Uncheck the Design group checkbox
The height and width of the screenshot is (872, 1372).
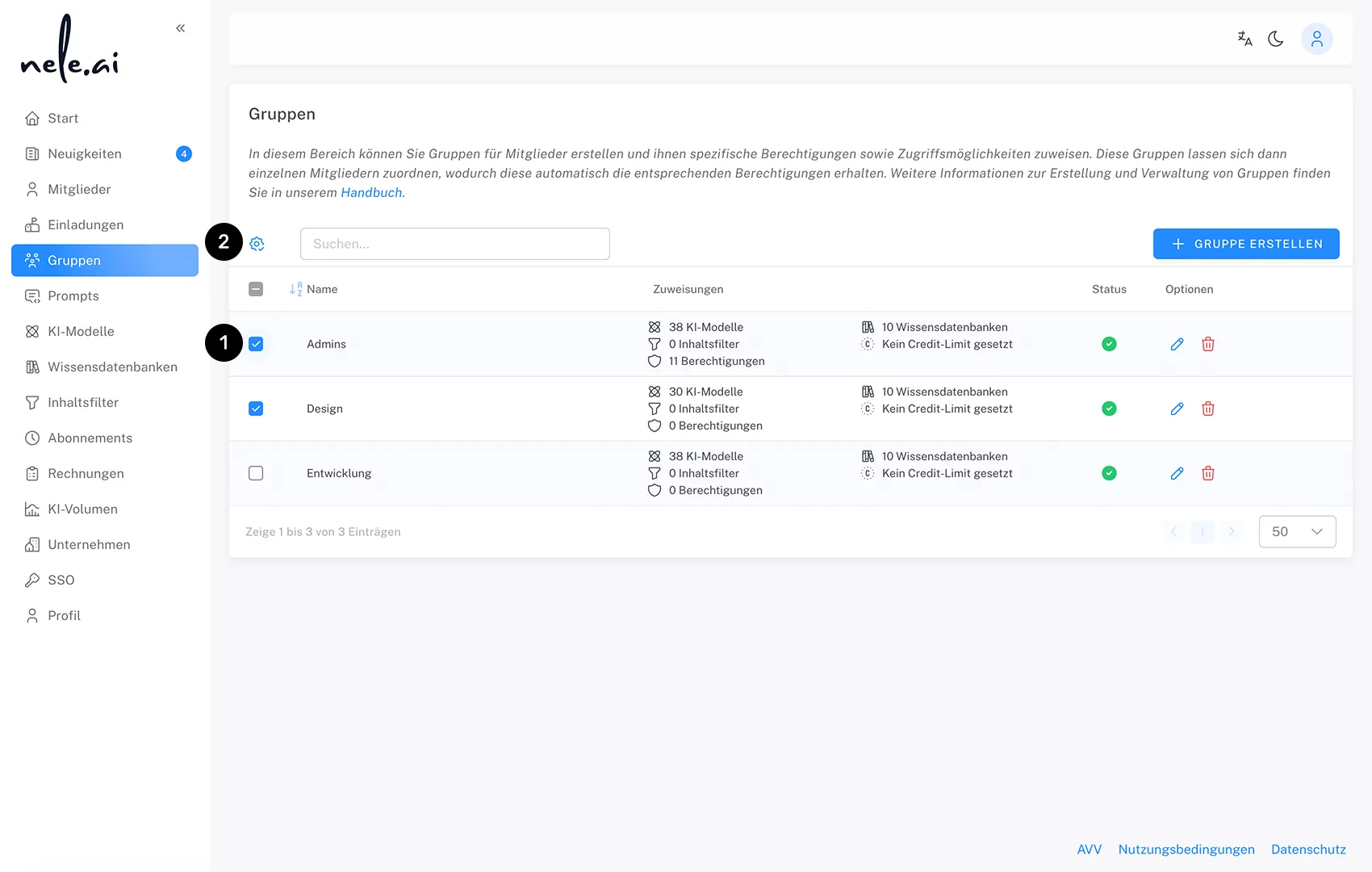click(x=256, y=409)
